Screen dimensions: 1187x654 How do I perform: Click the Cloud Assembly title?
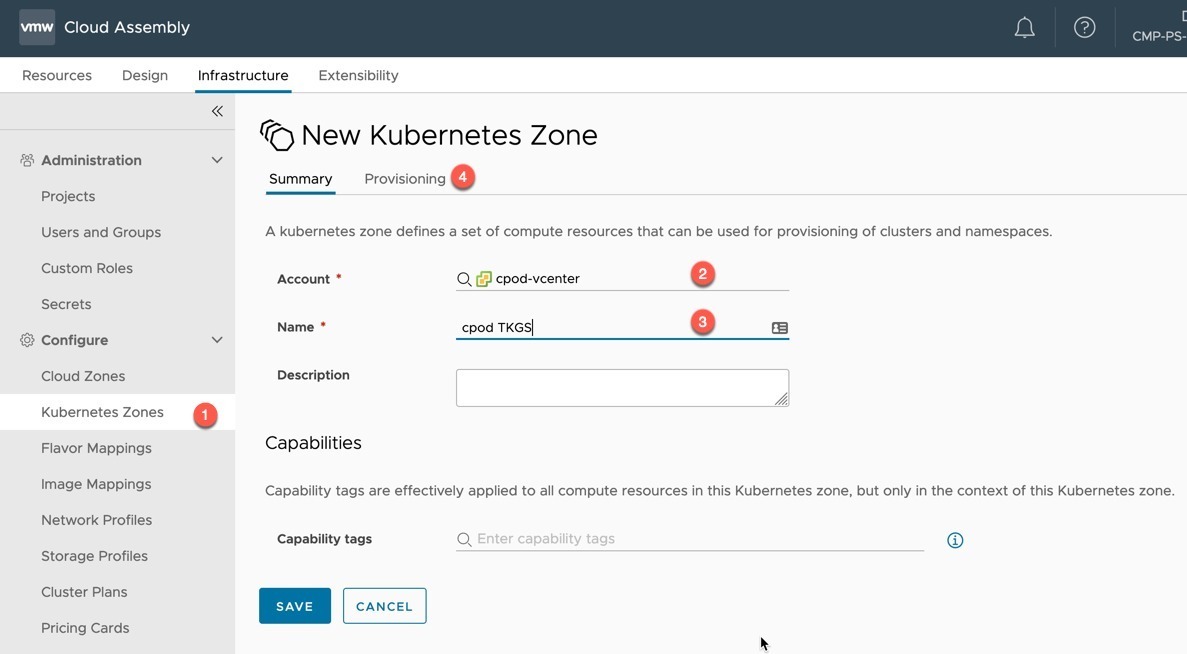126,27
